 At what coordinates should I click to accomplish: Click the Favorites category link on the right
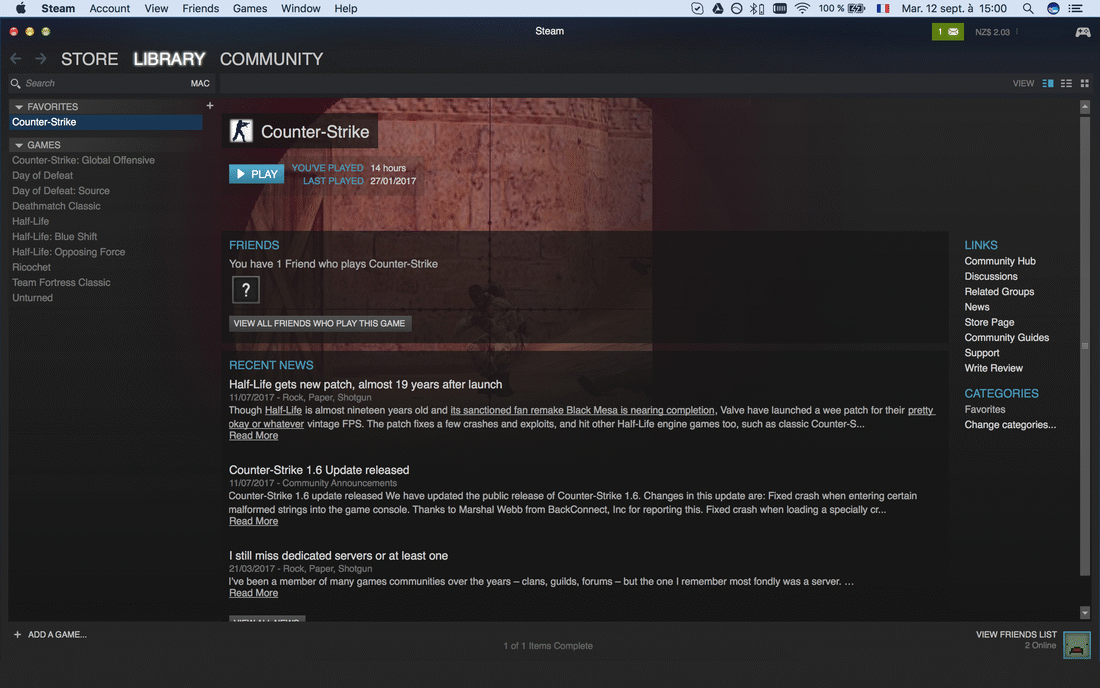[984, 410]
